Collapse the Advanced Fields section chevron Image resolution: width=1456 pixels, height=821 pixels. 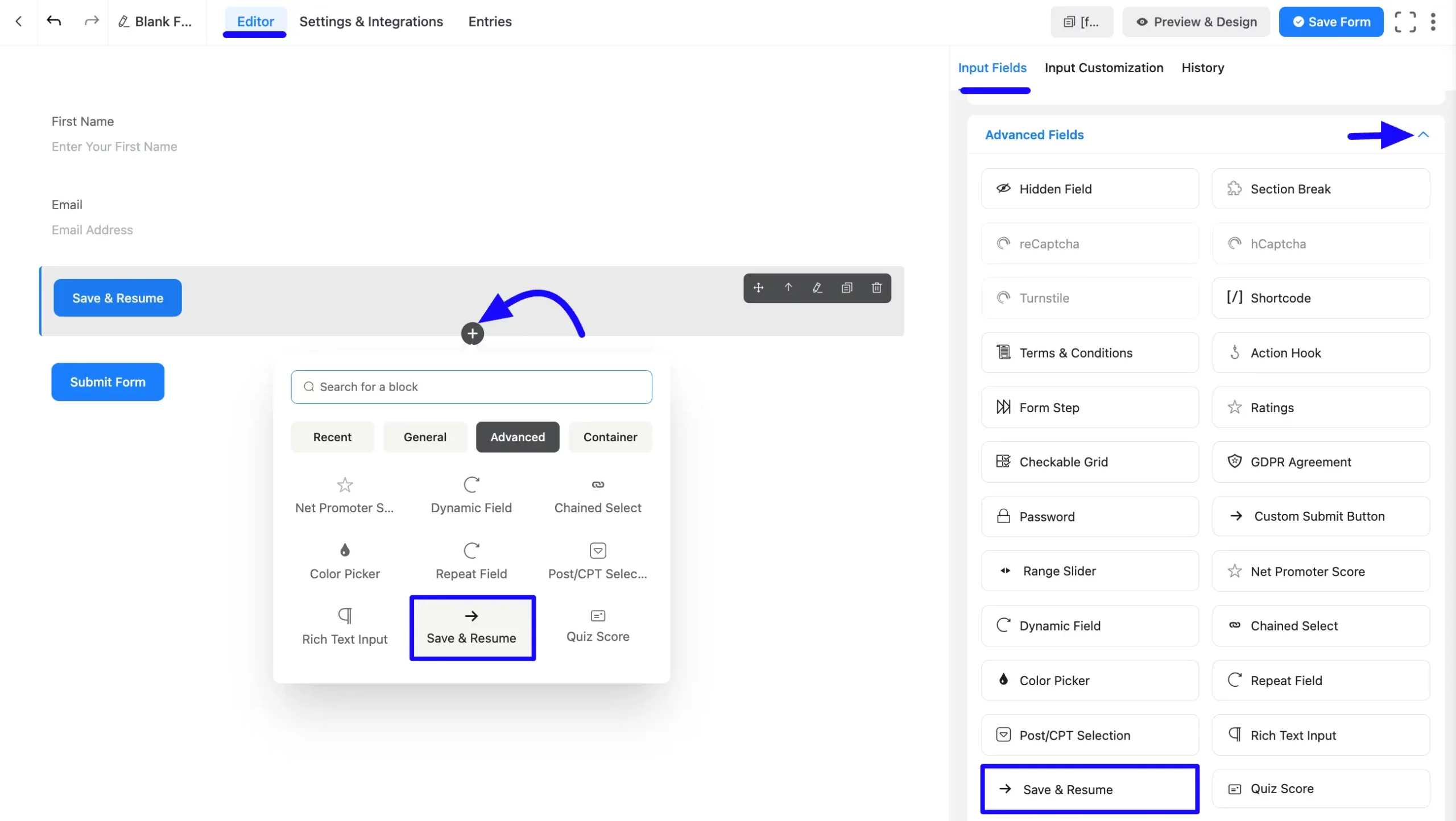pyautogui.click(x=1423, y=135)
